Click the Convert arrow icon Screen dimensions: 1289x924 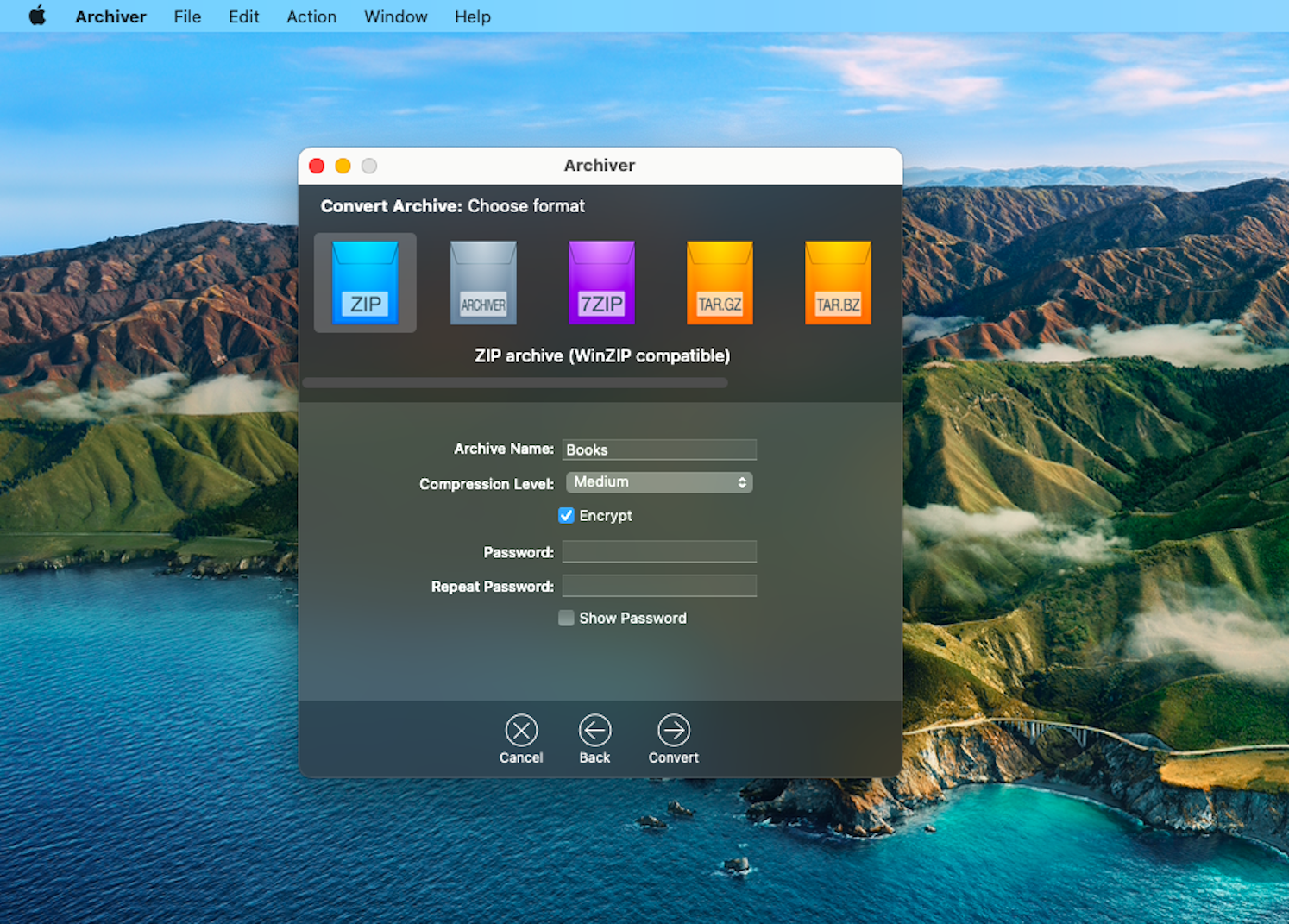click(x=673, y=730)
